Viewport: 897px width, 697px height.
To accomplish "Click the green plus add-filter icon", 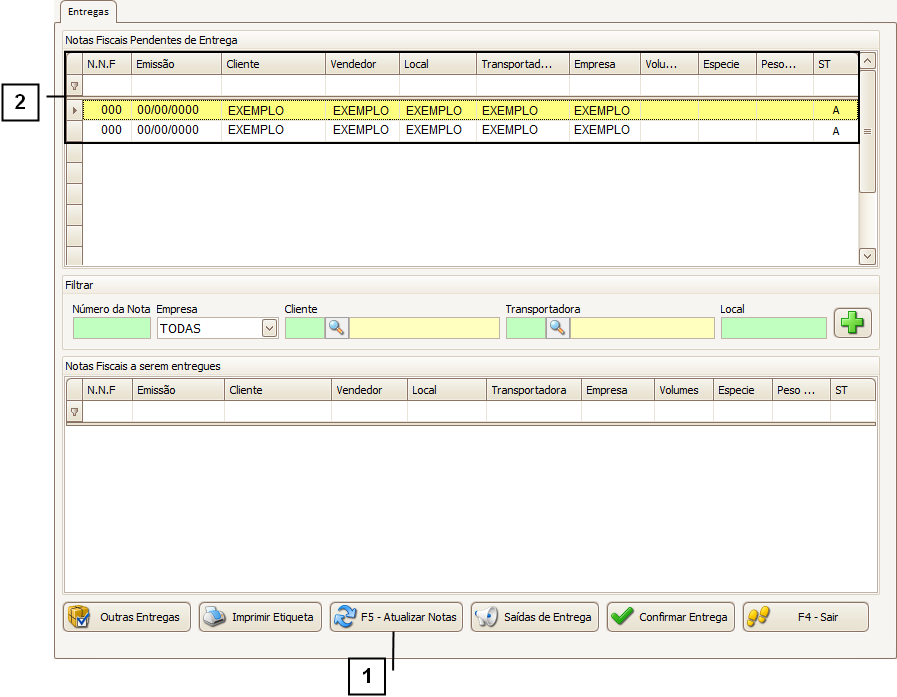I will pyautogui.click(x=853, y=324).
